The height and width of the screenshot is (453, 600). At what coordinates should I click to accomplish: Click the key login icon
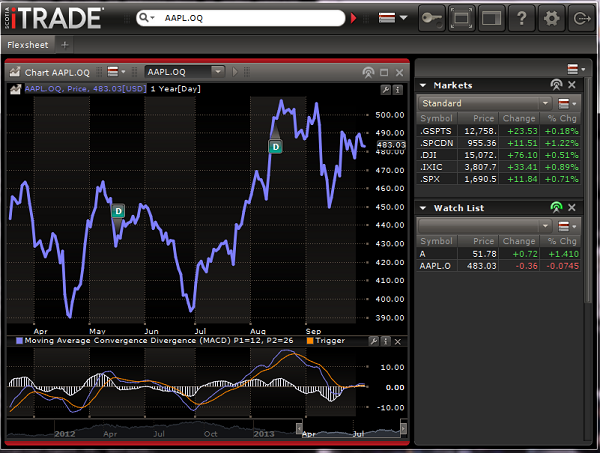tap(432, 18)
